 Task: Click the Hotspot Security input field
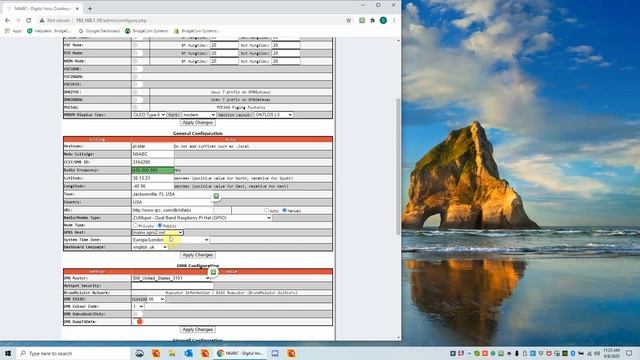[x=172, y=286]
